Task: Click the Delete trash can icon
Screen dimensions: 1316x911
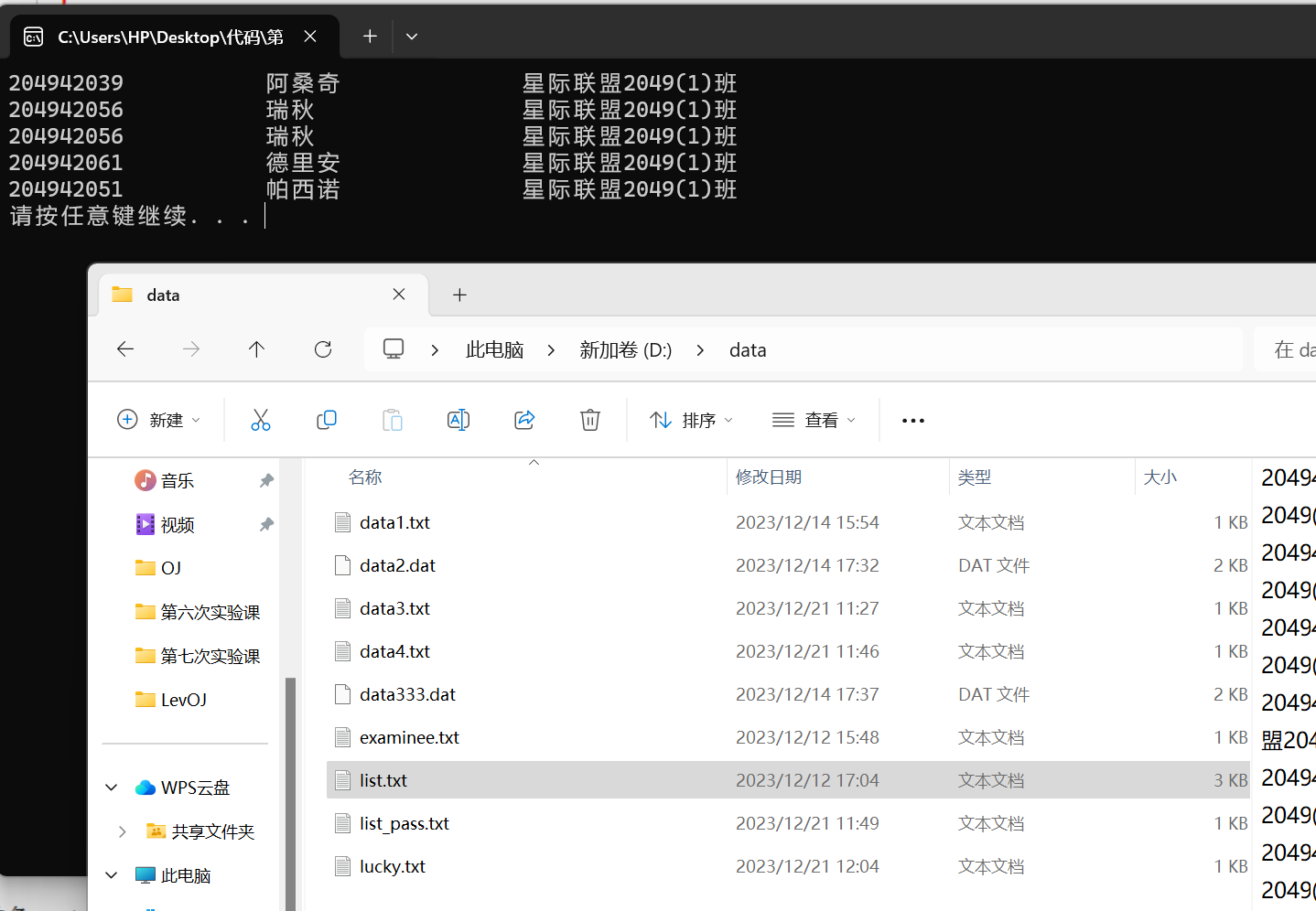Action: (590, 420)
